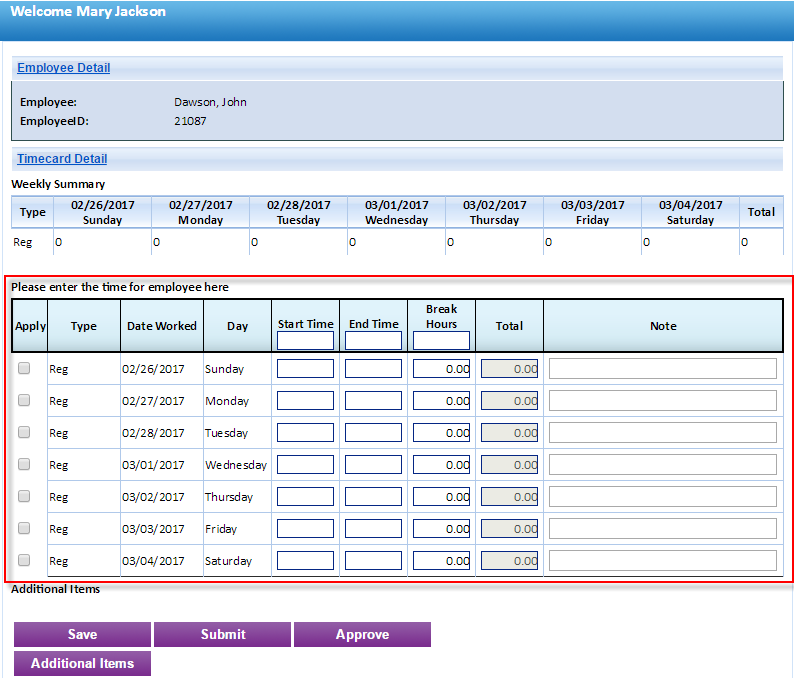Click Sunday's Start Time field
The width and height of the screenshot is (794, 678).
point(305,369)
